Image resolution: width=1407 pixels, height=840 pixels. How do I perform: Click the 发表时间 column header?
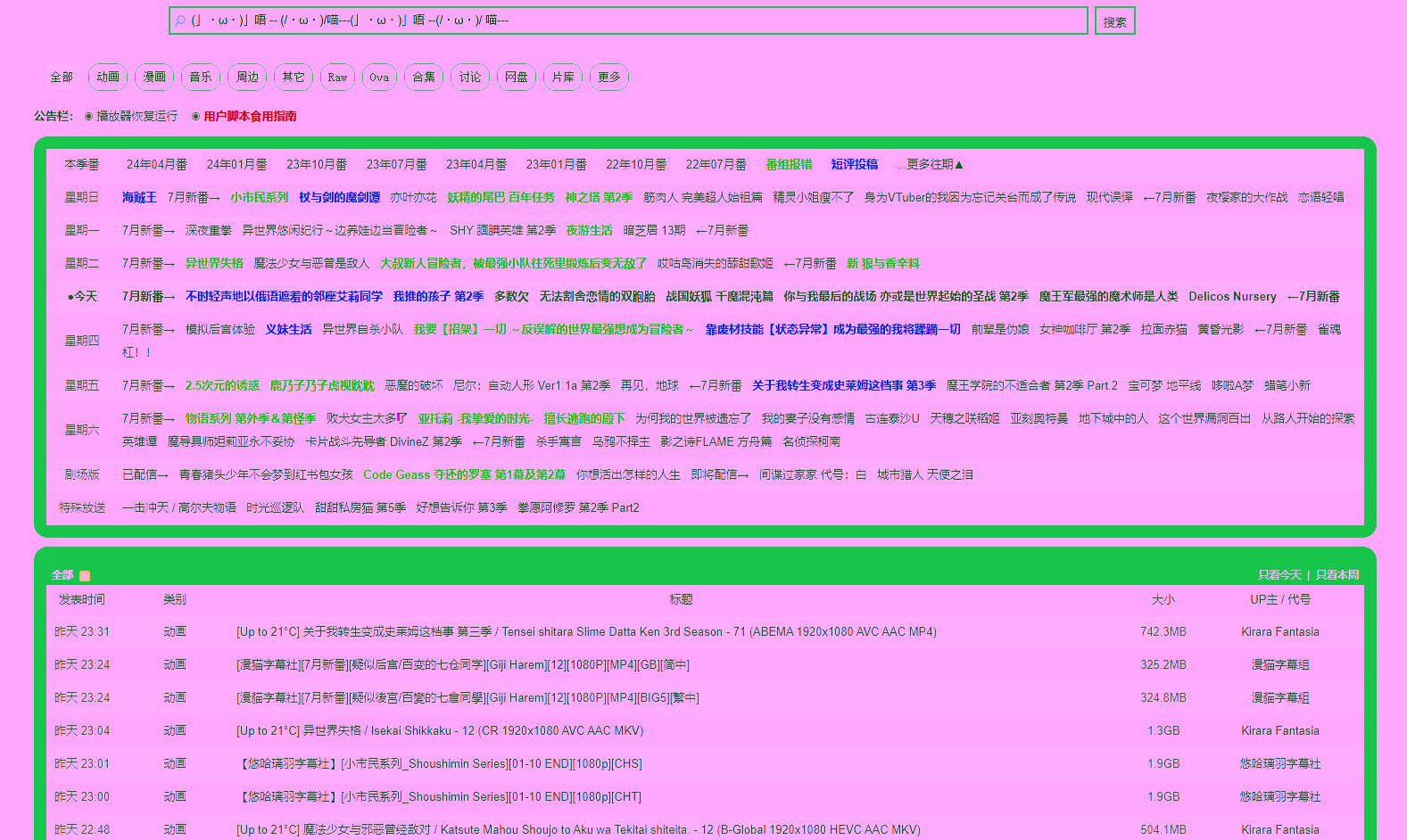[82, 600]
